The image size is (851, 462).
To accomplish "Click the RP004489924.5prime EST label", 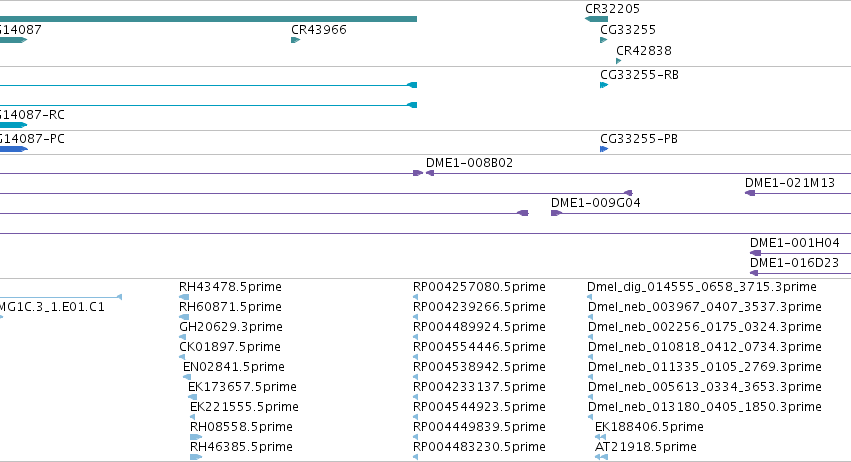I will coord(479,326).
